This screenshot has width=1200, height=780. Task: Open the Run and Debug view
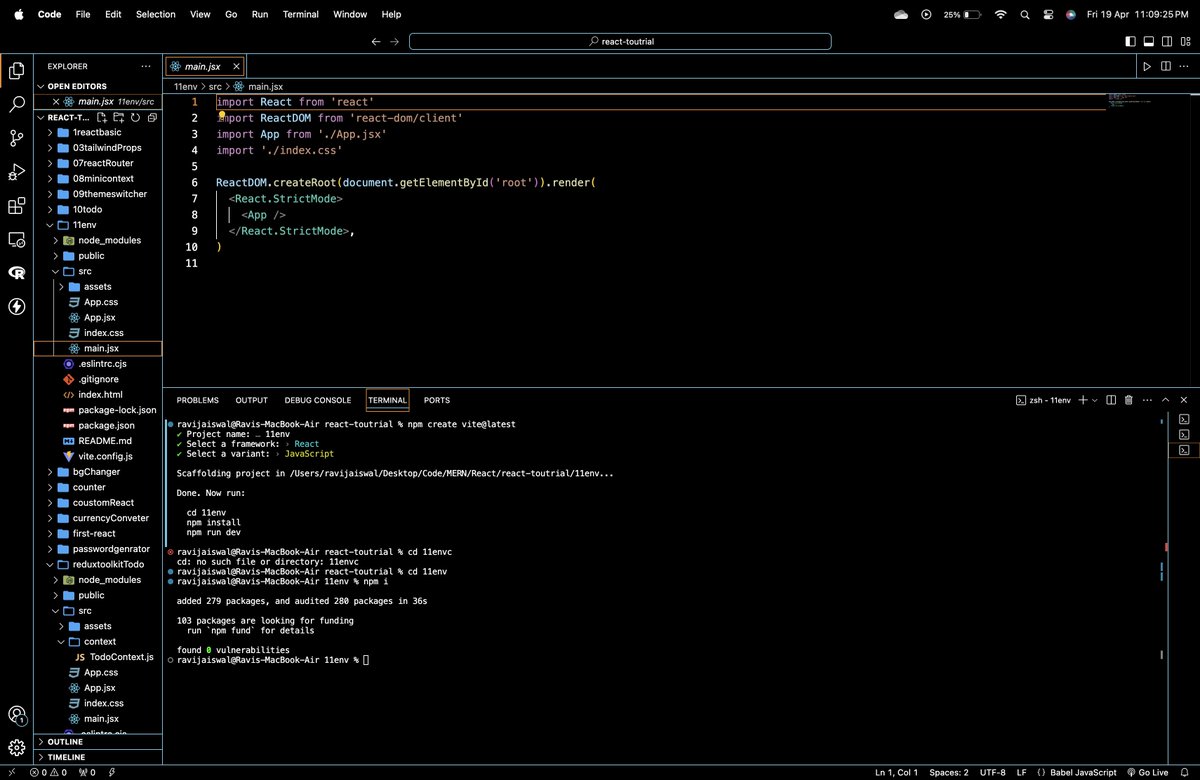coord(16,172)
